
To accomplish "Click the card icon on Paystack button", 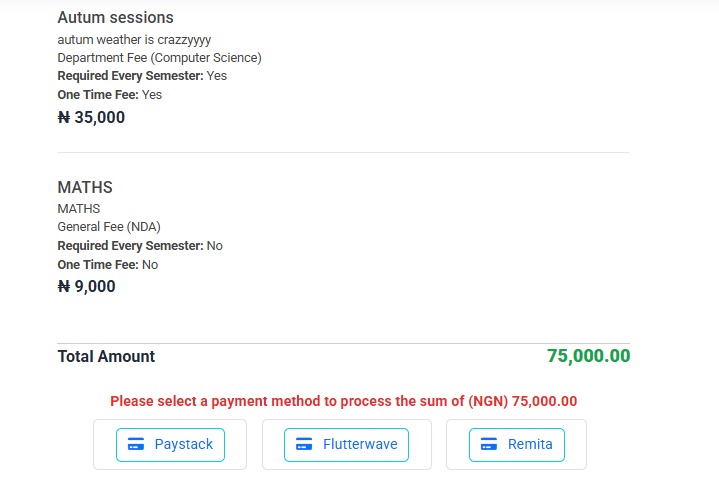I will pyautogui.click(x=136, y=444).
